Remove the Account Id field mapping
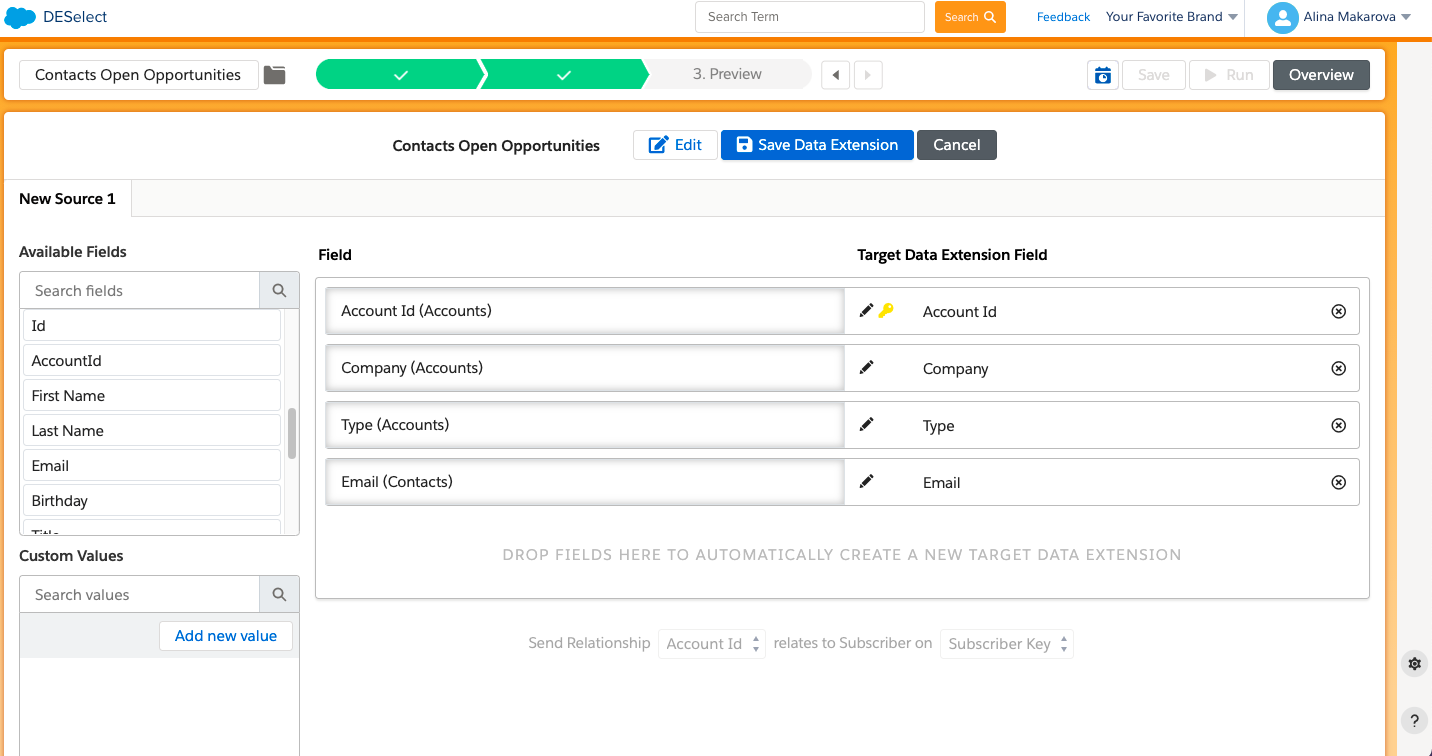Screen dimensions: 1432x756 click(1338, 312)
